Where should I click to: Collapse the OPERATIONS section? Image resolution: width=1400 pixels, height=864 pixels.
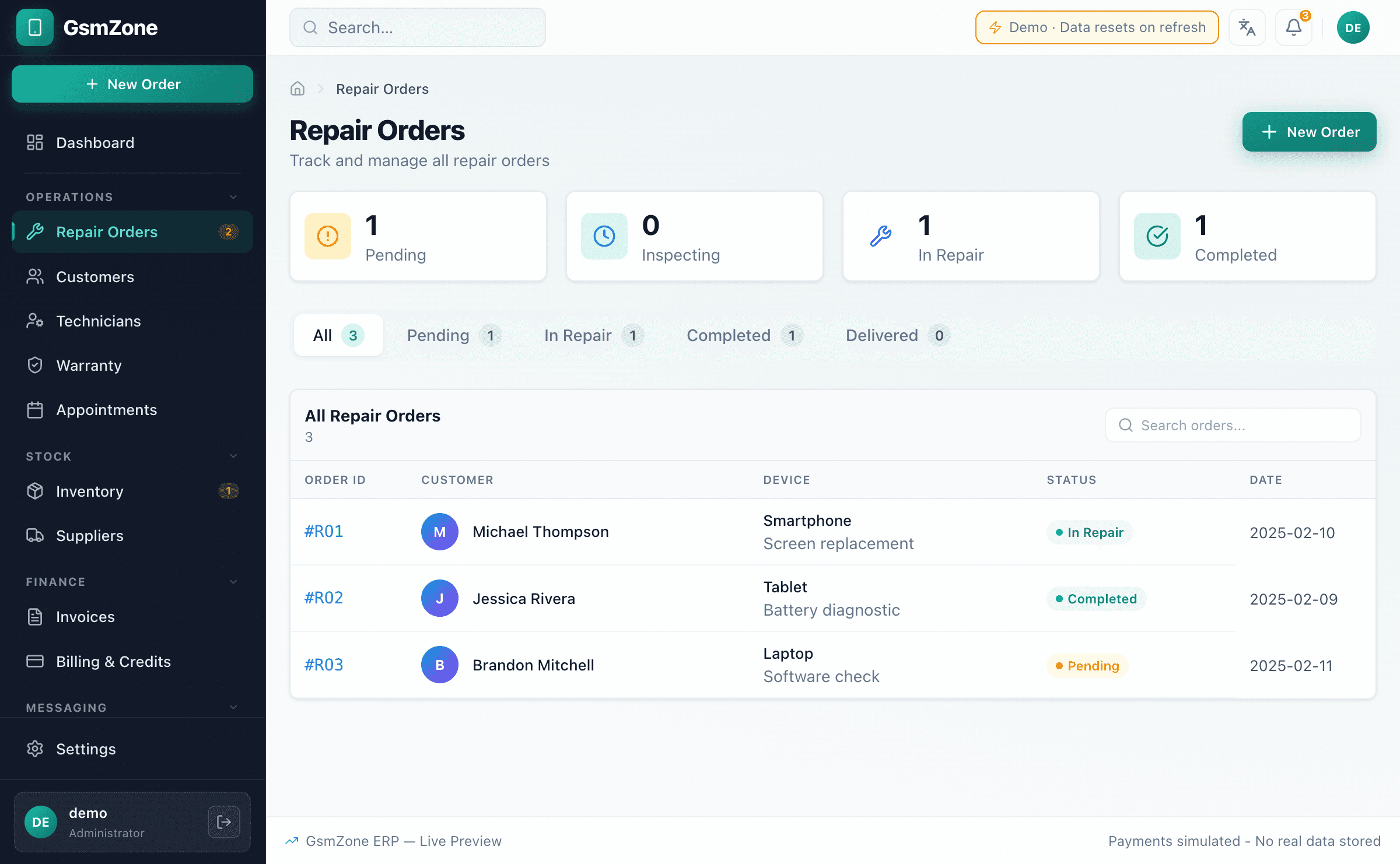tap(233, 197)
